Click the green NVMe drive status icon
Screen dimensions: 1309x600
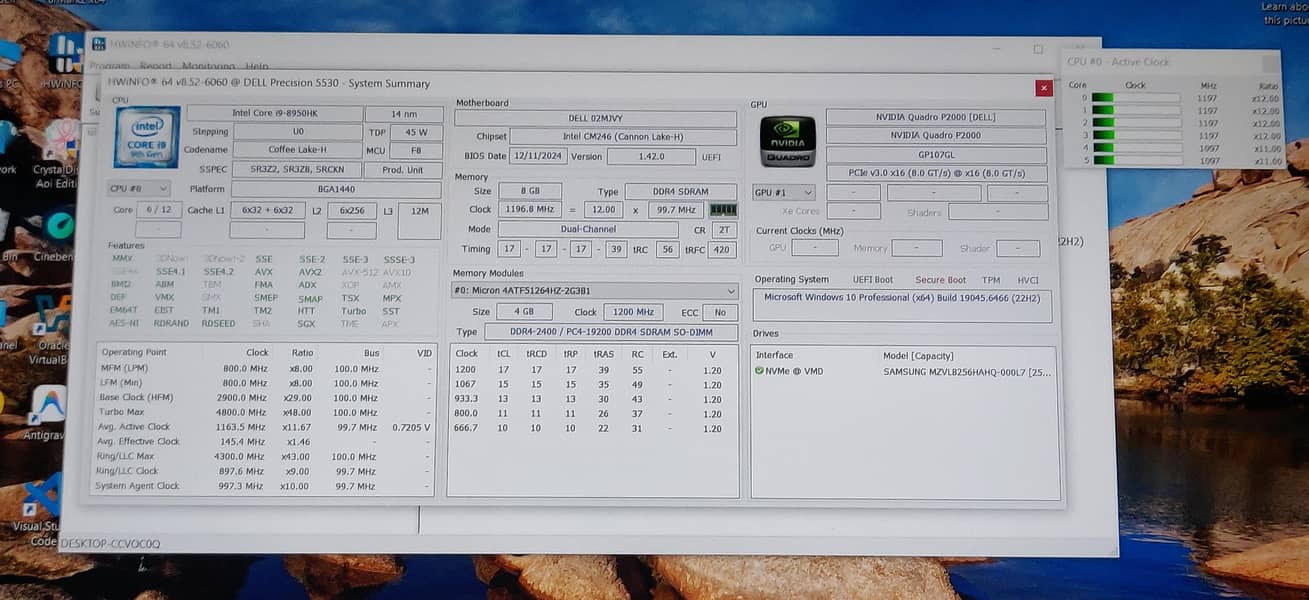pyautogui.click(x=760, y=371)
